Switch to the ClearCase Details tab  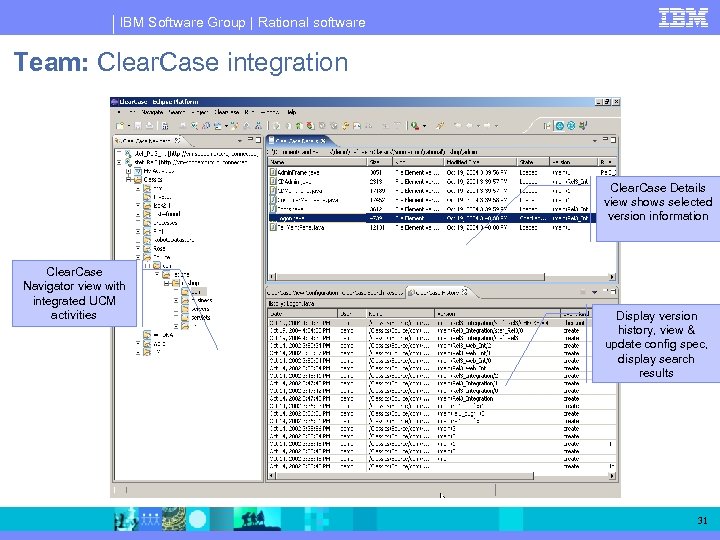click(x=300, y=141)
